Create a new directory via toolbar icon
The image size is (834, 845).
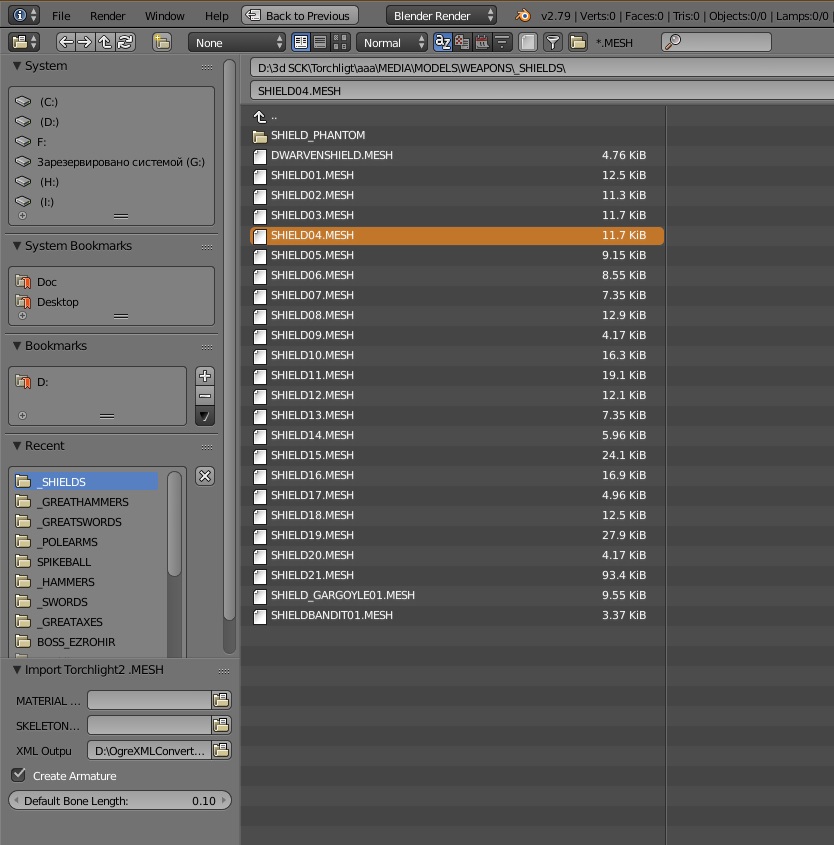tap(162, 42)
